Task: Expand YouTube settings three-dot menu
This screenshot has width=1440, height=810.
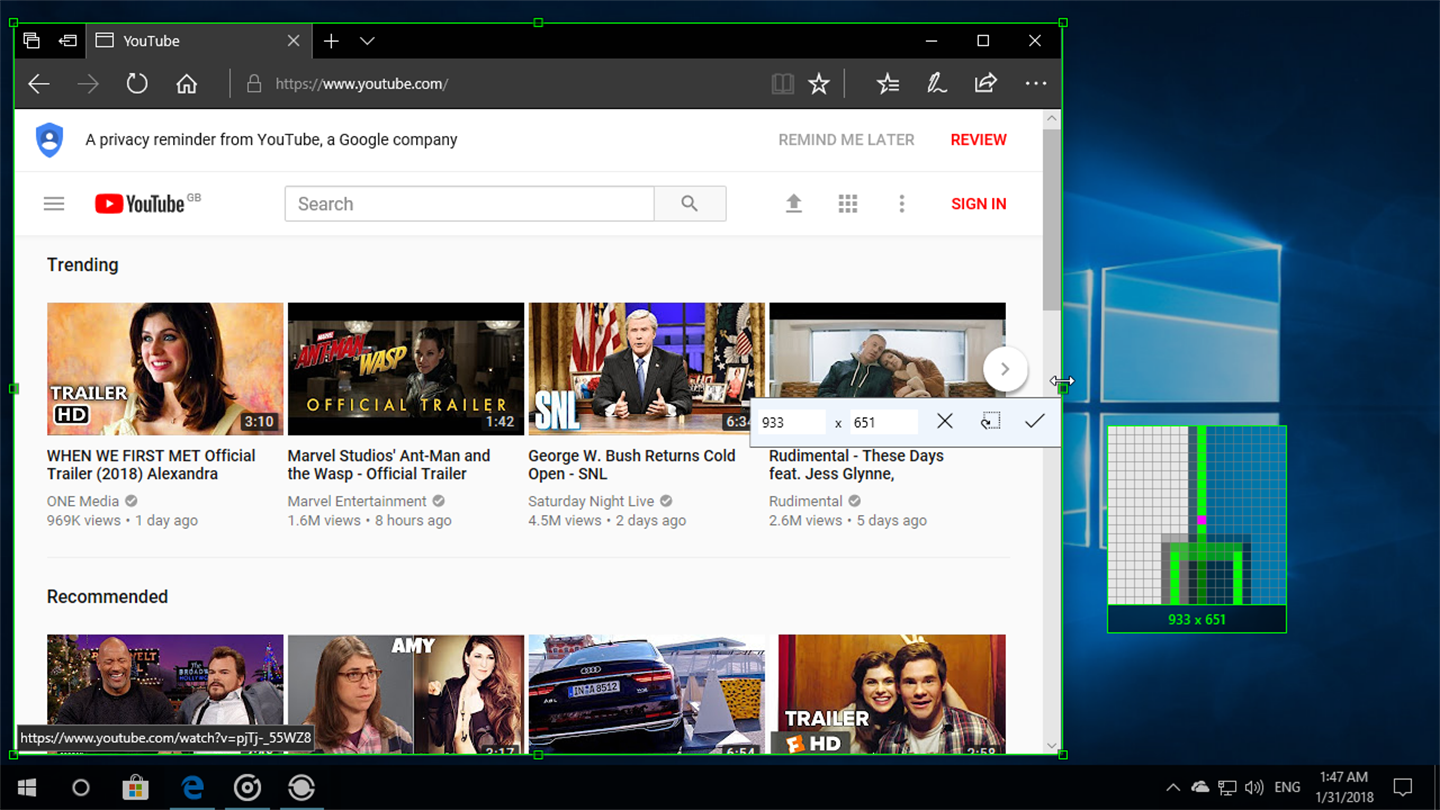Action: tap(901, 204)
